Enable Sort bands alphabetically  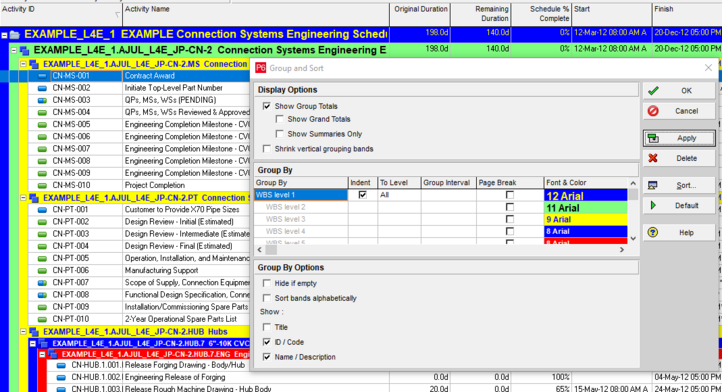click(267, 298)
